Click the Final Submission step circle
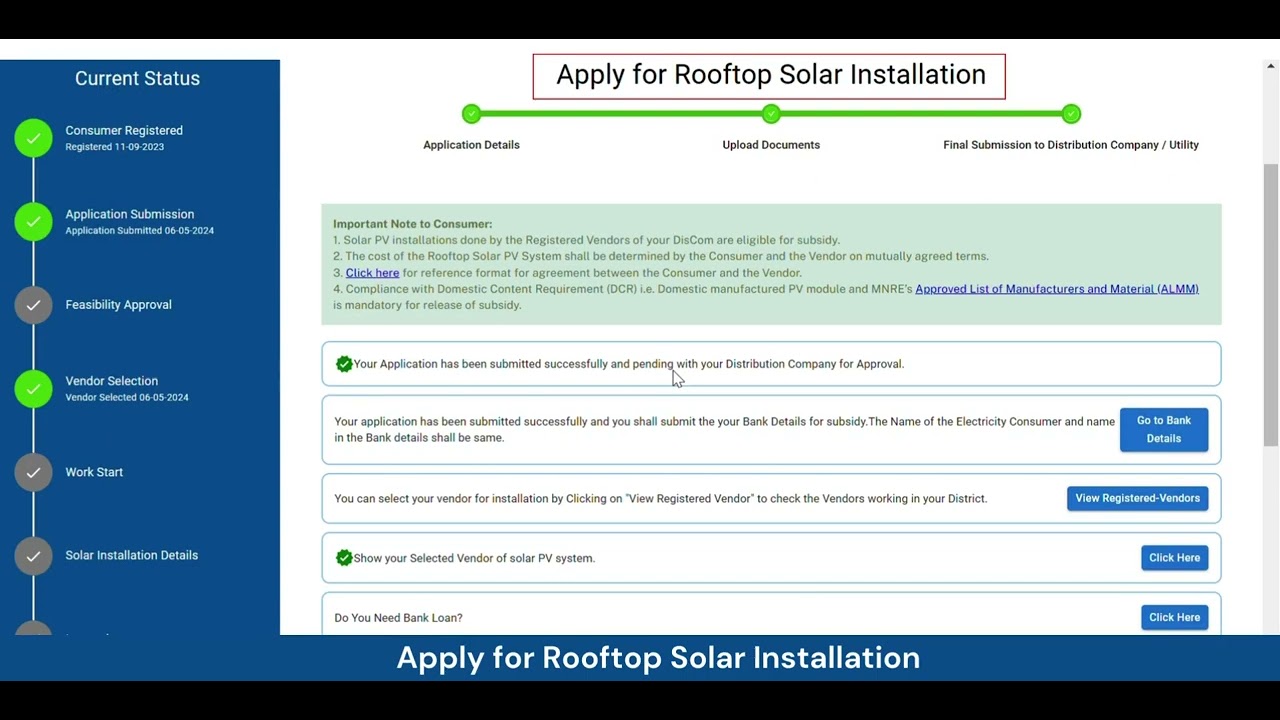Screen dimensions: 1280x720 pos(1071,114)
